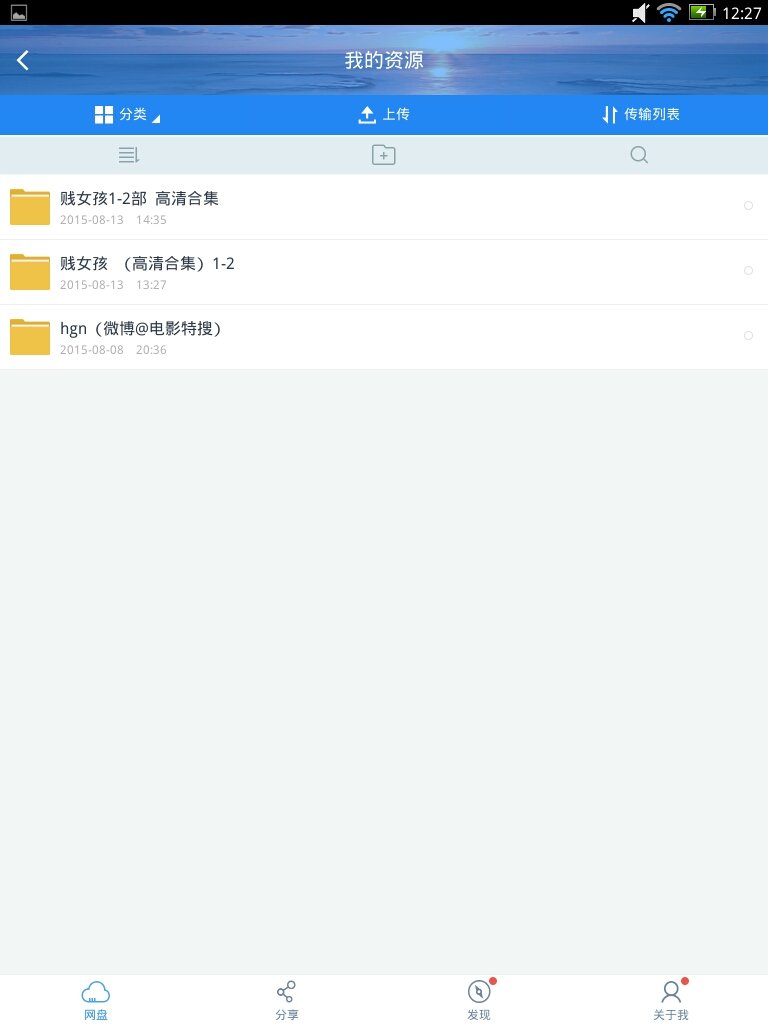This screenshot has width=768, height=1024.
Task: Open the 传输列表 transfer arrows icon
Action: [x=609, y=115]
